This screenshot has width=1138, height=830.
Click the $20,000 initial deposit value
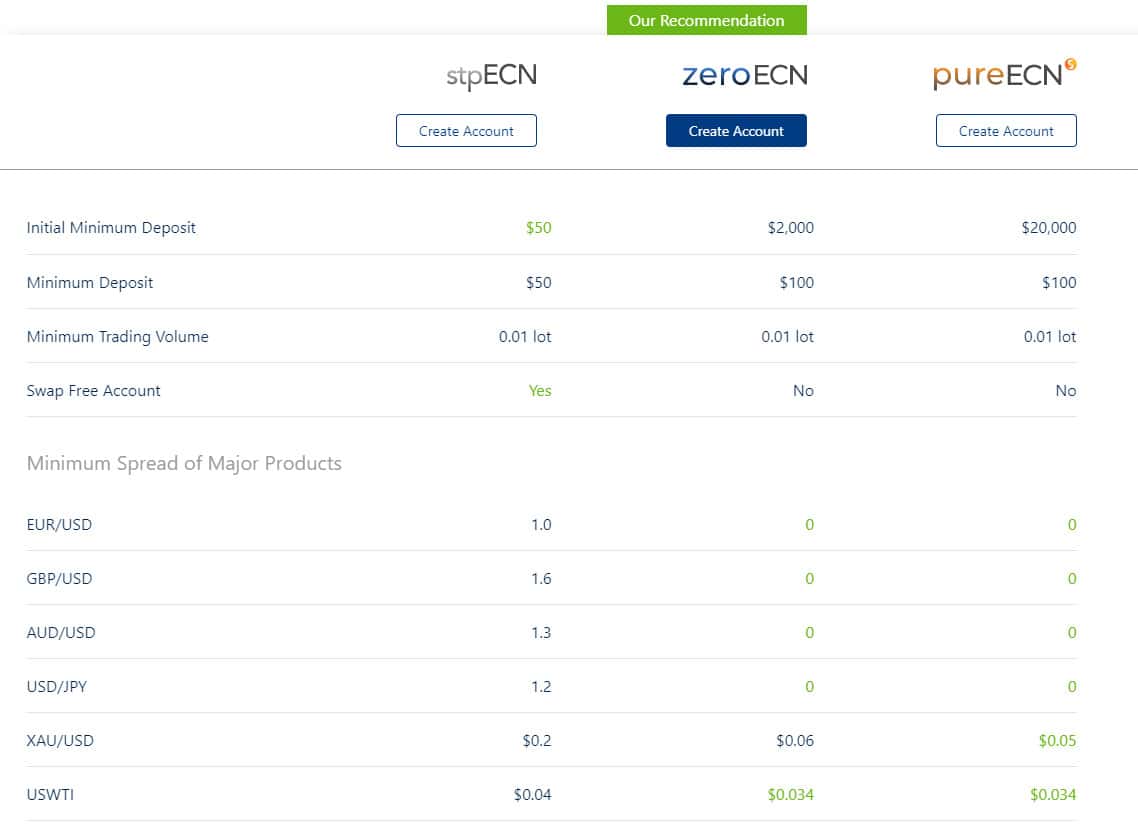(x=1048, y=228)
